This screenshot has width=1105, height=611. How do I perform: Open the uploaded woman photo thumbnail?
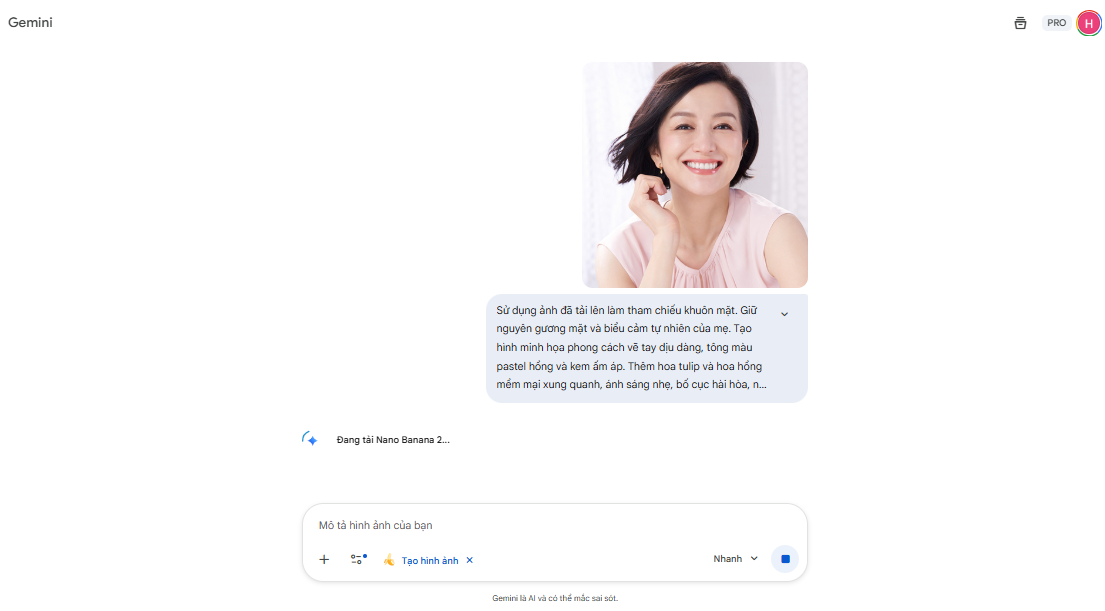pyautogui.click(x=695, y=175)
